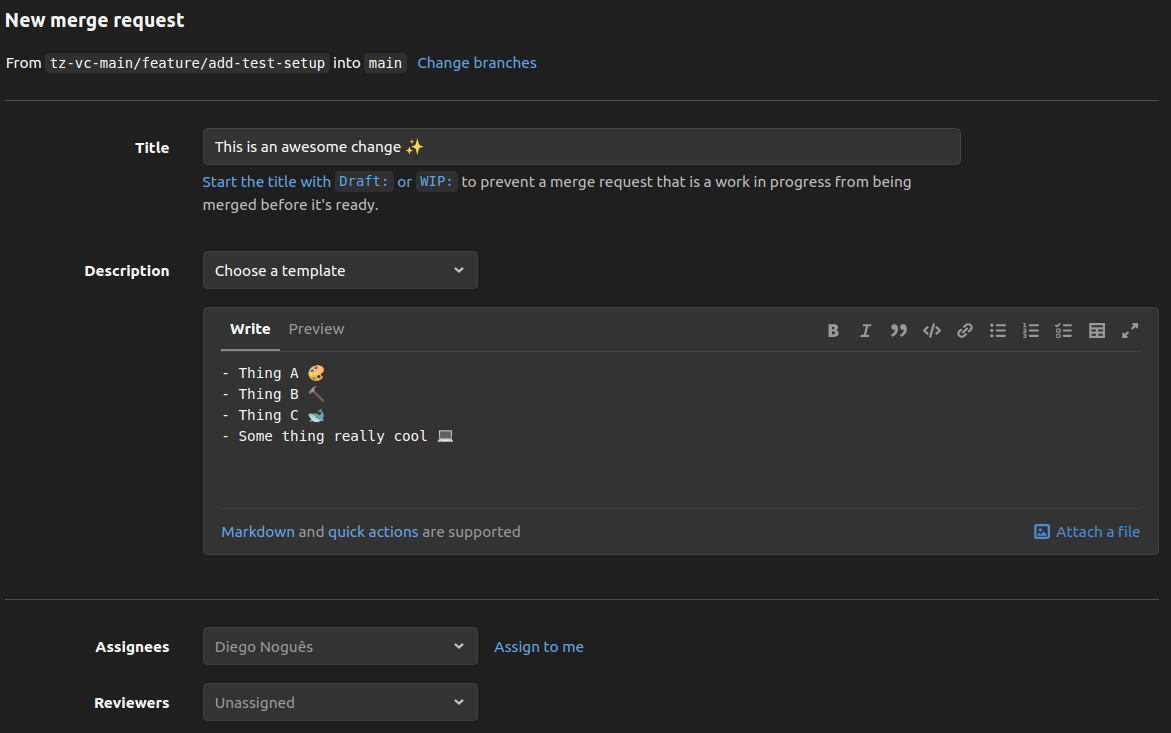Viewport: 1171px width, 733px height.
Task: Open the Markdown documentation link
Action: (257, 531)
